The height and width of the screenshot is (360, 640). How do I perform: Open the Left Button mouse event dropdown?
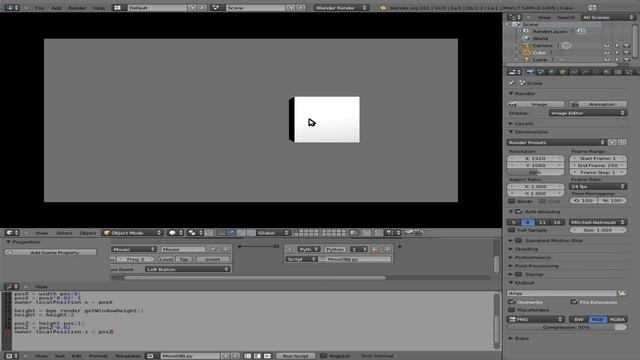click(188, 269)
